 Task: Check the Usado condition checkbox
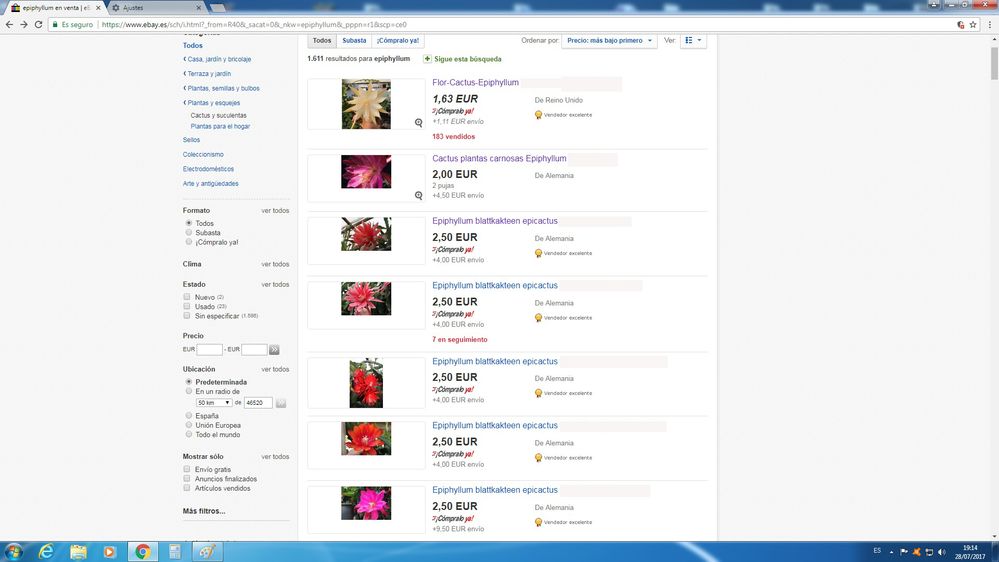coord(187,306)
